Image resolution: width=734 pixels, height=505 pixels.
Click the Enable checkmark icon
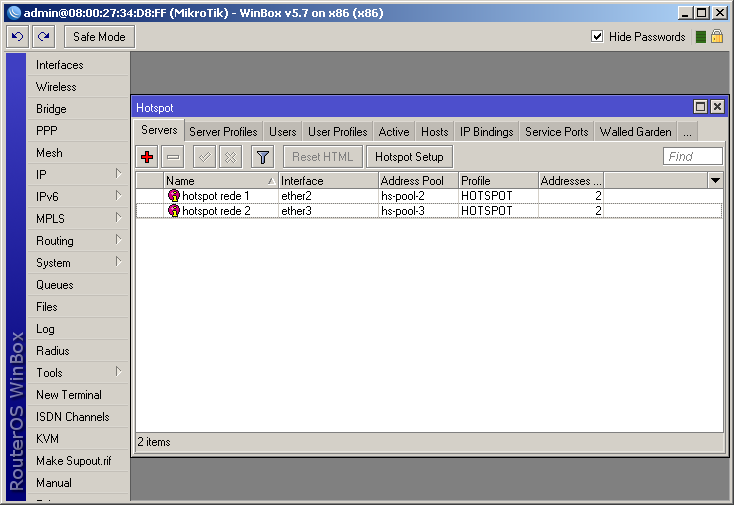205,157
